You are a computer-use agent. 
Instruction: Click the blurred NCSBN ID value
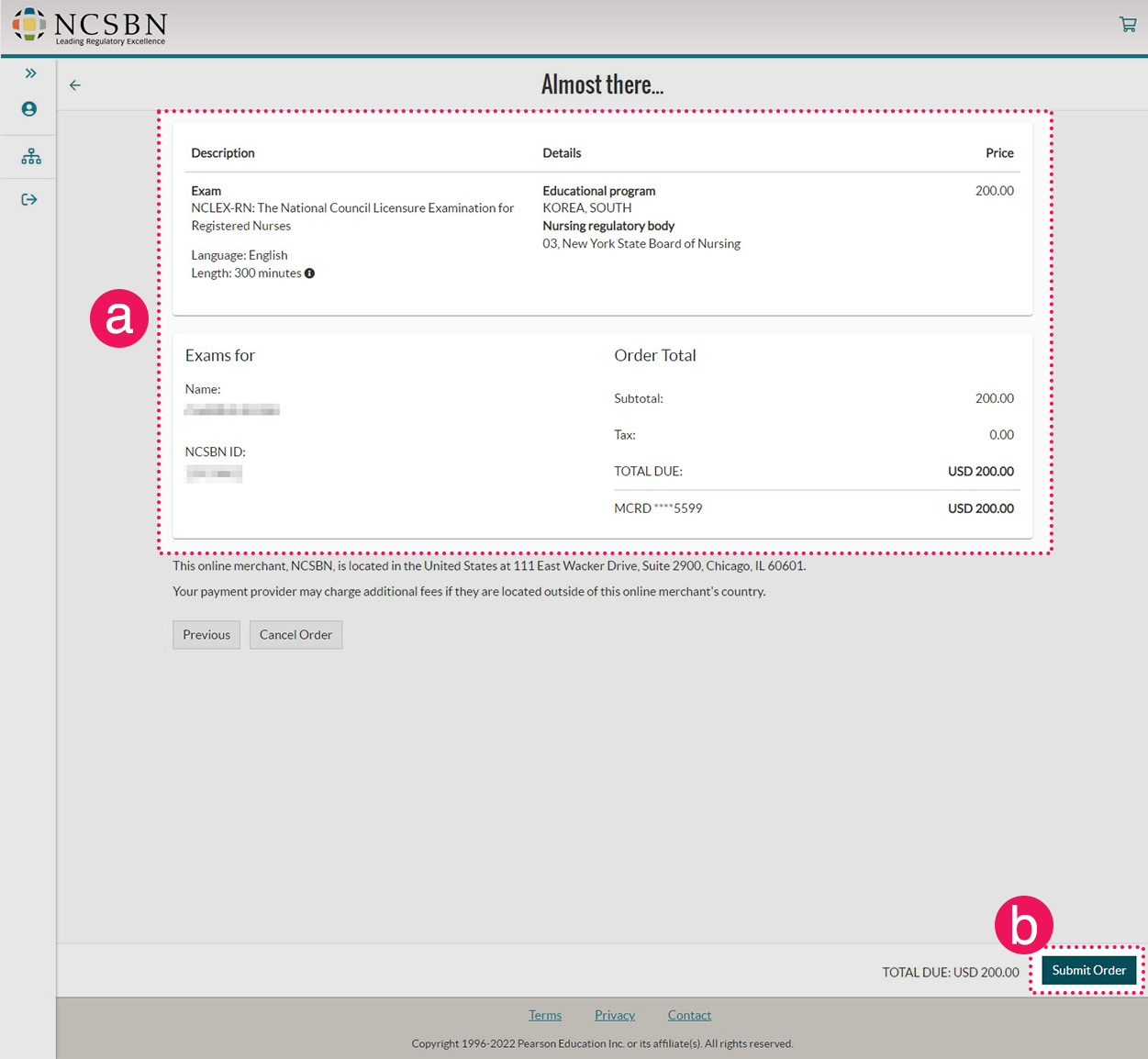tap(214, 474)
